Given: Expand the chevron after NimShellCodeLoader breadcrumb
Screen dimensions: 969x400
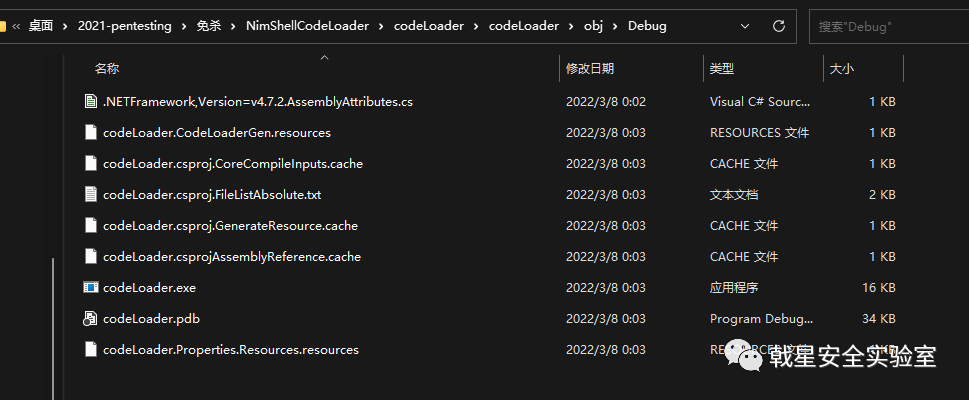Looking at the screenshot, I should pyautogui.click(x=381, y=26).
